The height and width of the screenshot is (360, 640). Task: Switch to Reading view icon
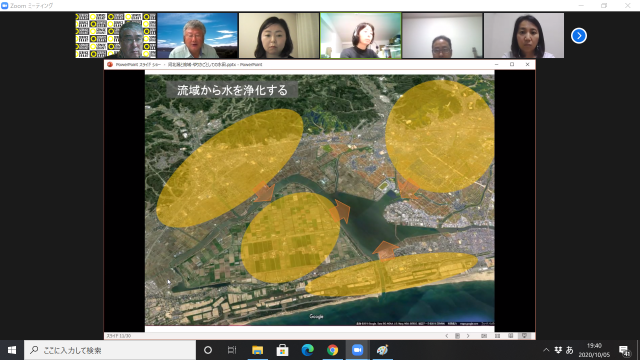[x=511, y=336]
